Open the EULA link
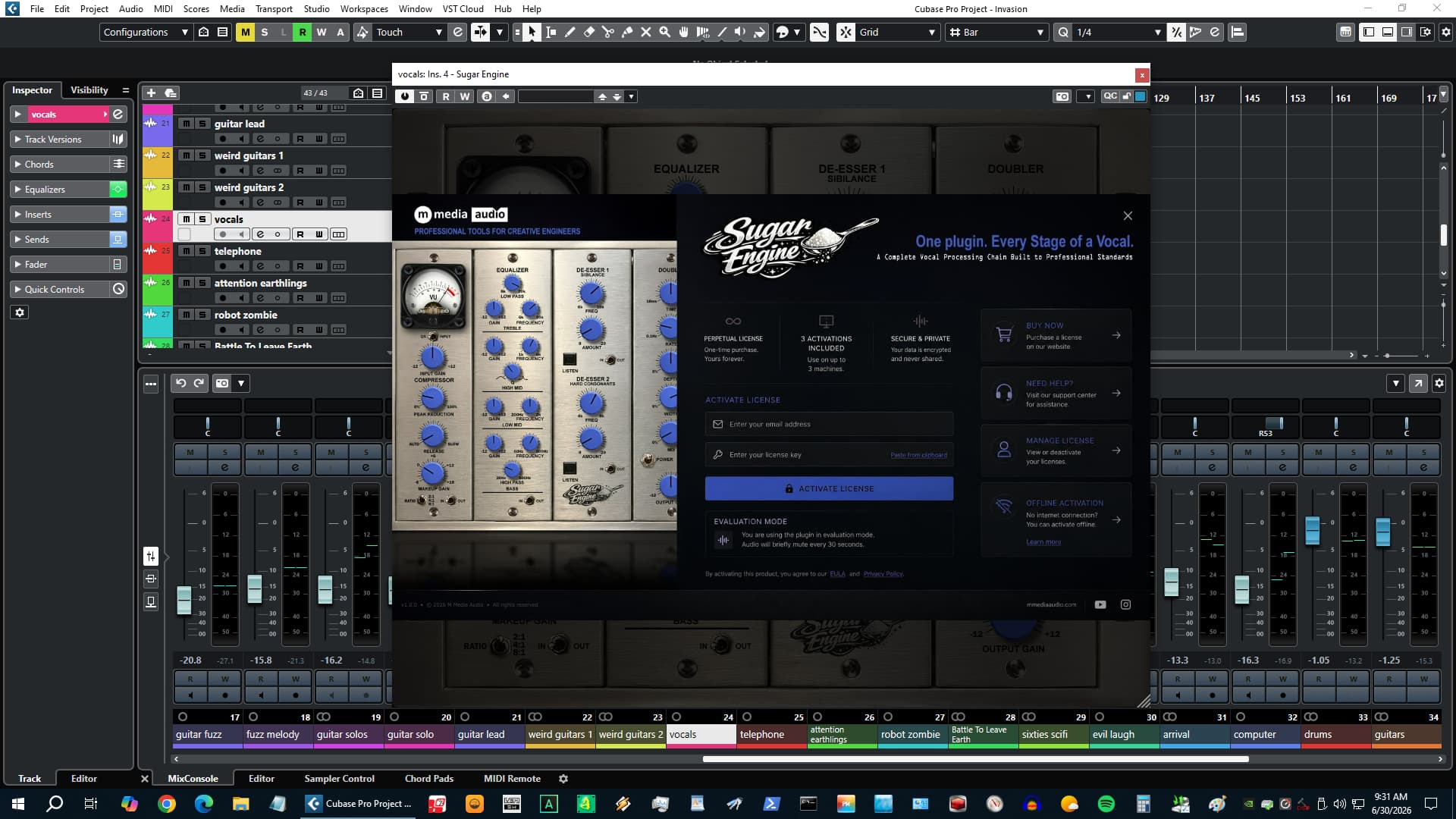This screenshot has height=819, width=1456. click(x=837, y=574)
